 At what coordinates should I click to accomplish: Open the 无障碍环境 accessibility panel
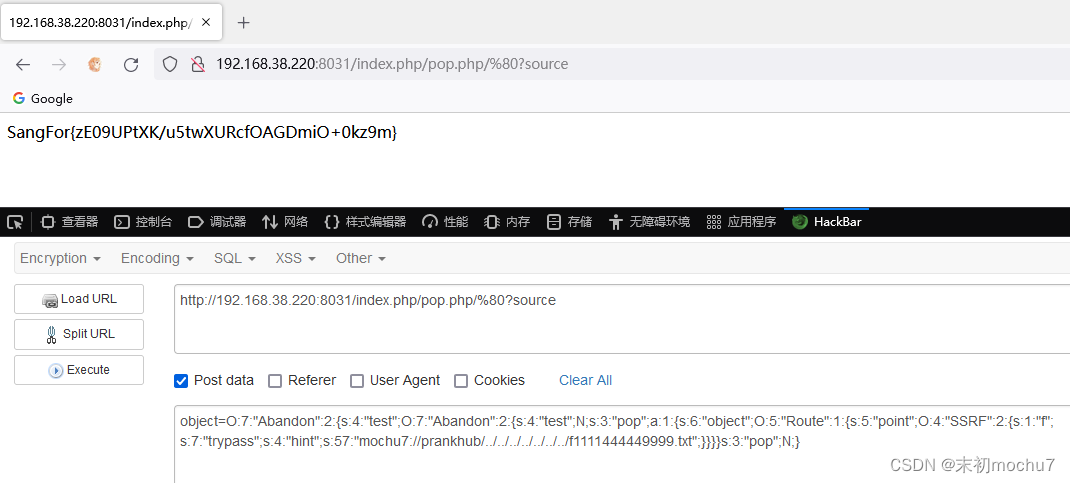(649, 222)
